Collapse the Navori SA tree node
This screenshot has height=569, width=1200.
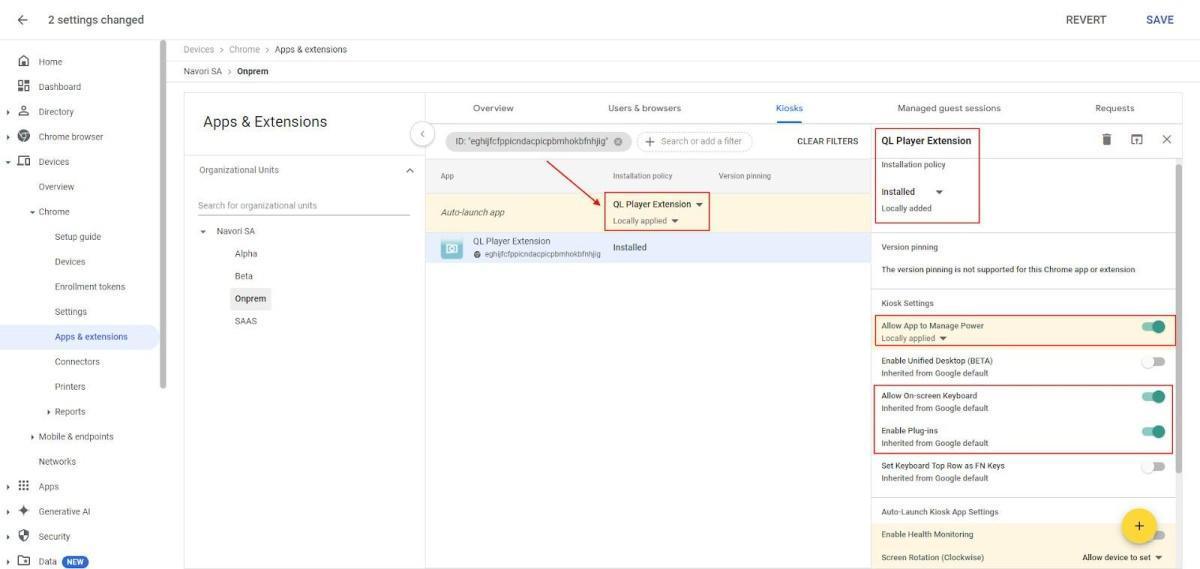pyautogui.click(x=203, y=231)
